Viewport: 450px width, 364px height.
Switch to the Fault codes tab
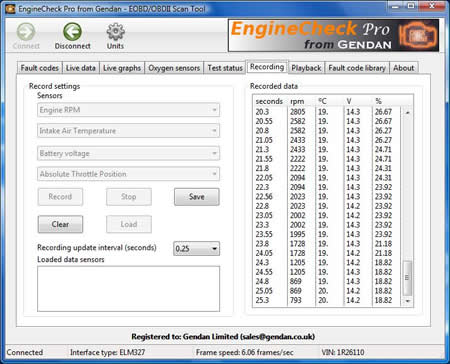40,68
